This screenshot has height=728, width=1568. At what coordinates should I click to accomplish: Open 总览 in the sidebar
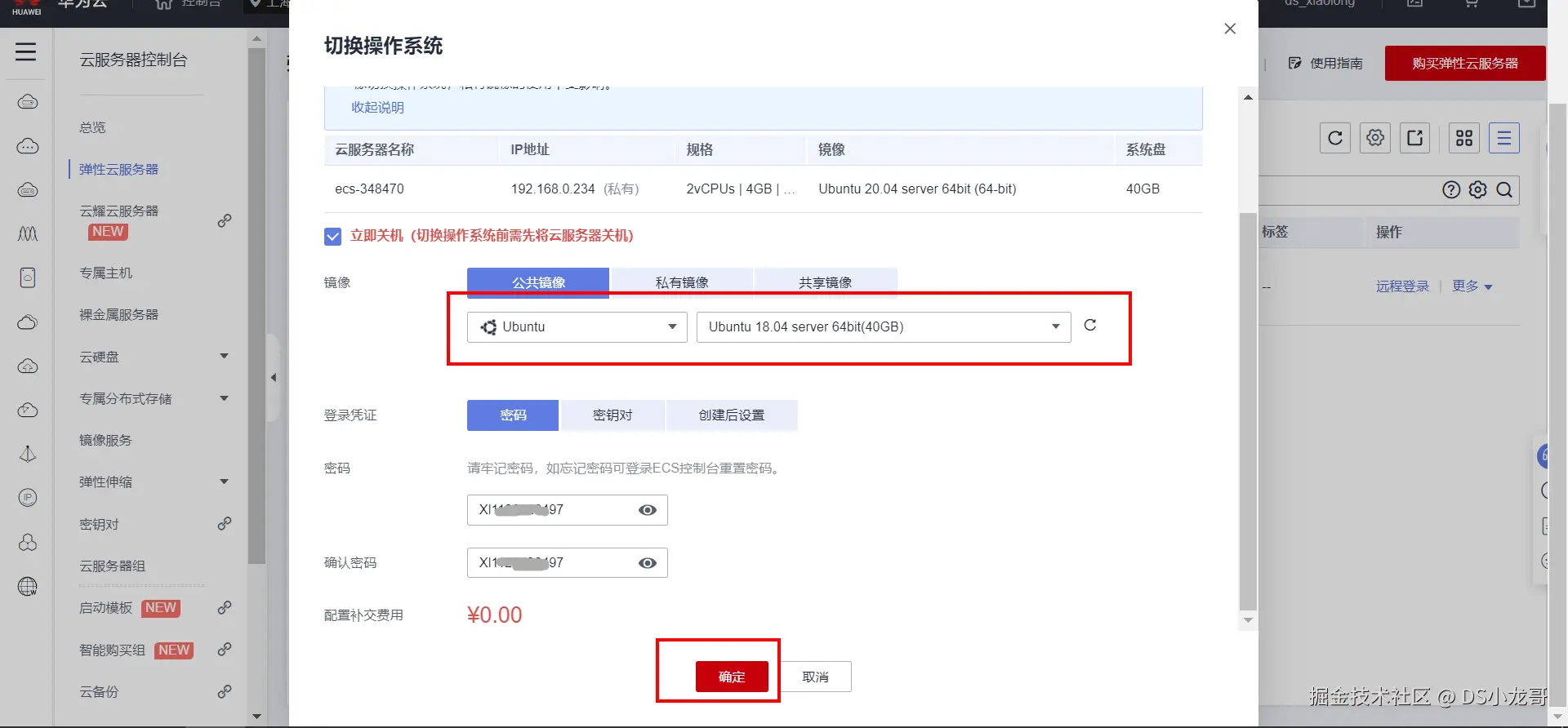pyautogui.click(x=92, y=127)
